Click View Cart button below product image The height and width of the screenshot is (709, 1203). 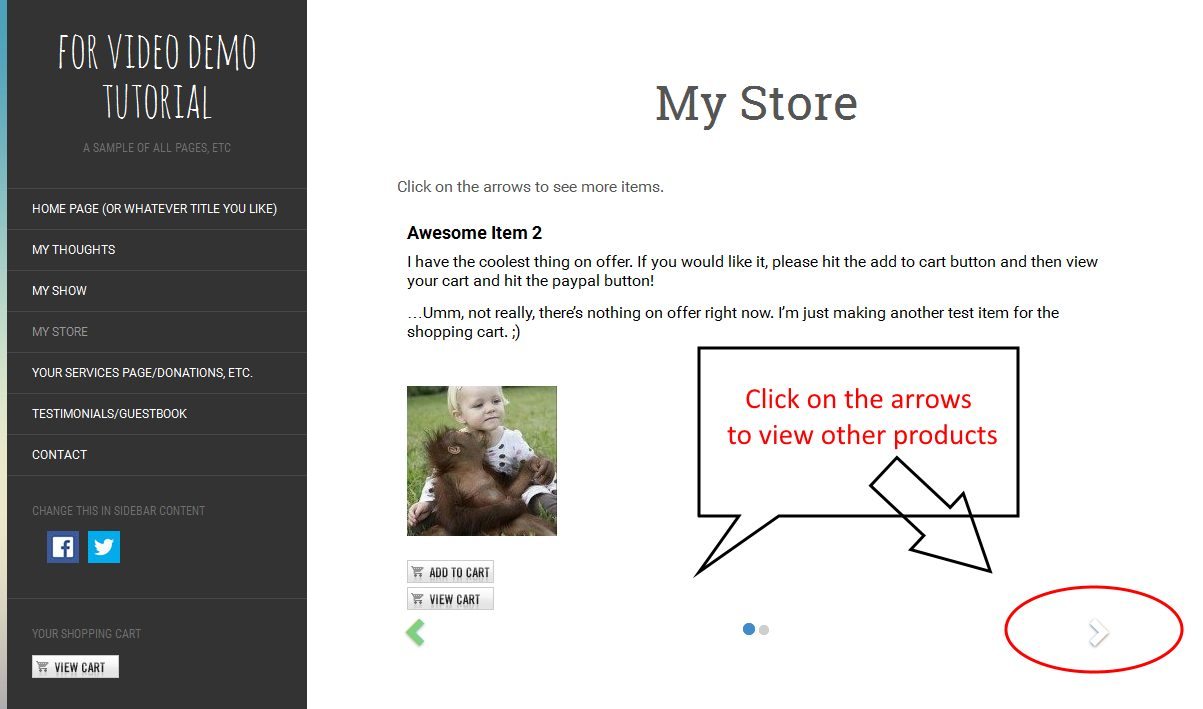point(450,599)
